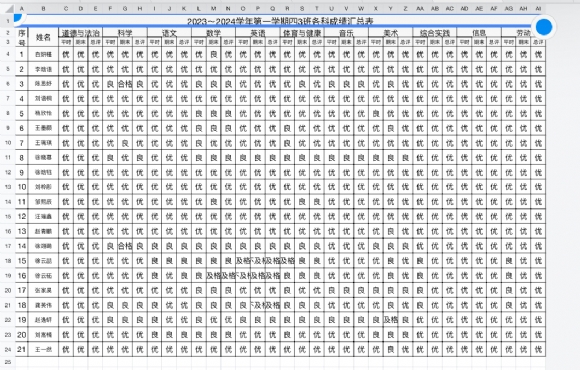This screenshot has width=580, height=370.
Task: Click the 良 cell in column G row 10
Action: tap(125, 143)
